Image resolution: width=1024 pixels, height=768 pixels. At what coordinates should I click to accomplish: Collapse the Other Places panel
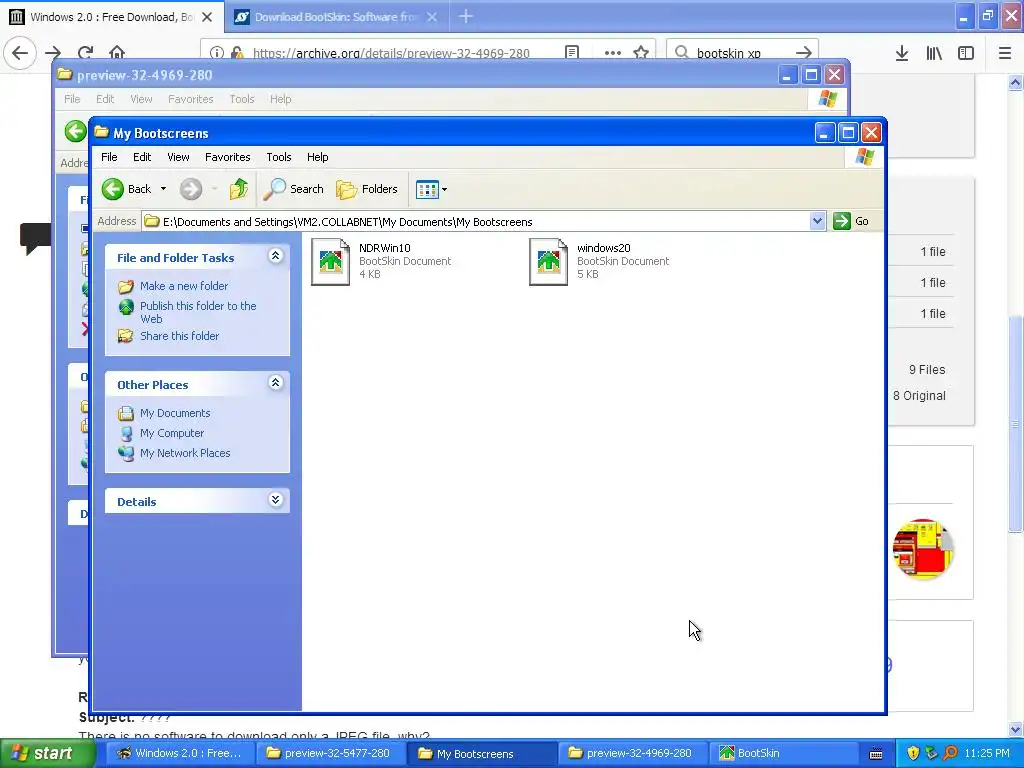pos(276,383)
